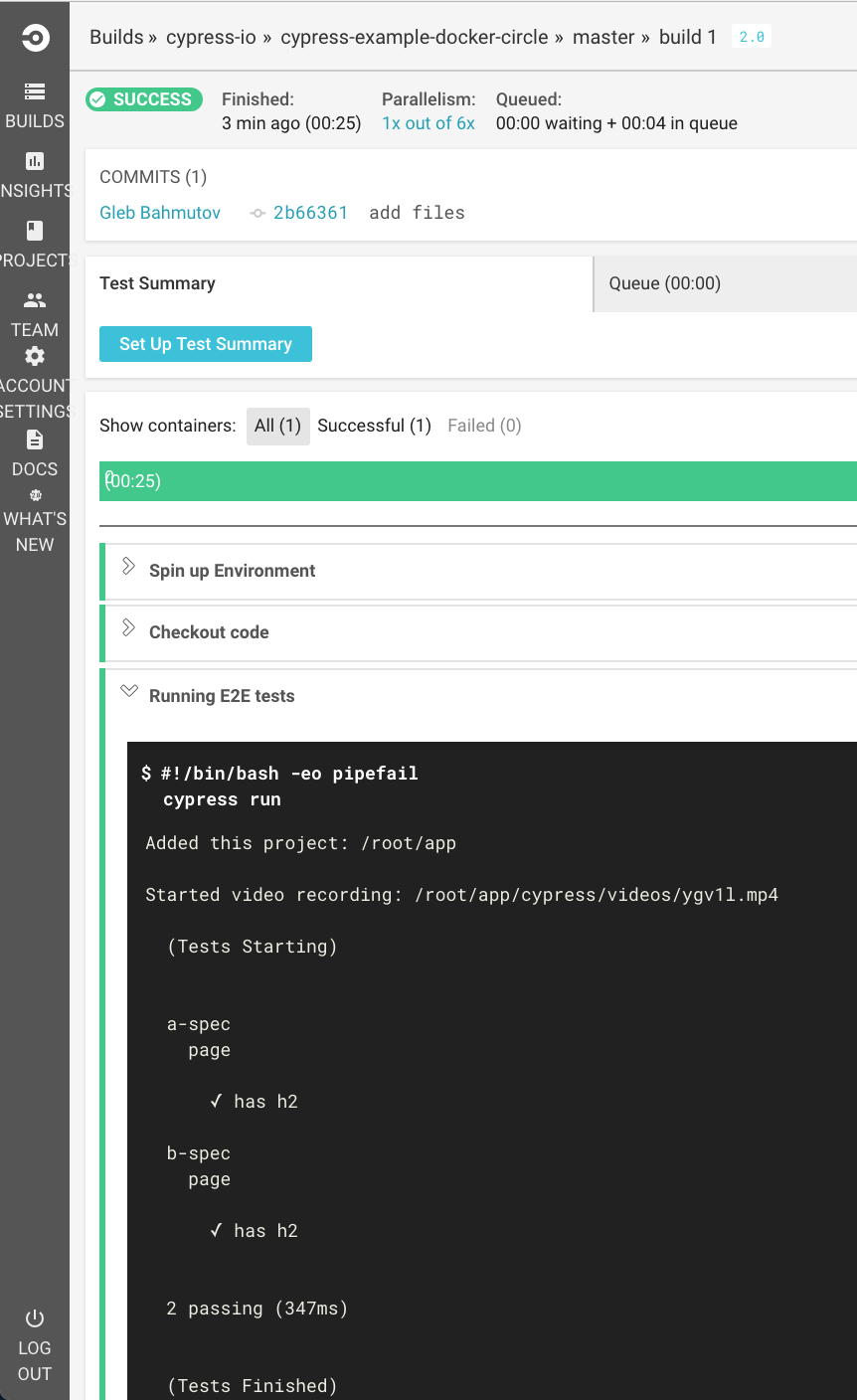Open Gleb Bahmutov author link
Viewport: 857px width, 1400px height.
click(x=160, y=213)
